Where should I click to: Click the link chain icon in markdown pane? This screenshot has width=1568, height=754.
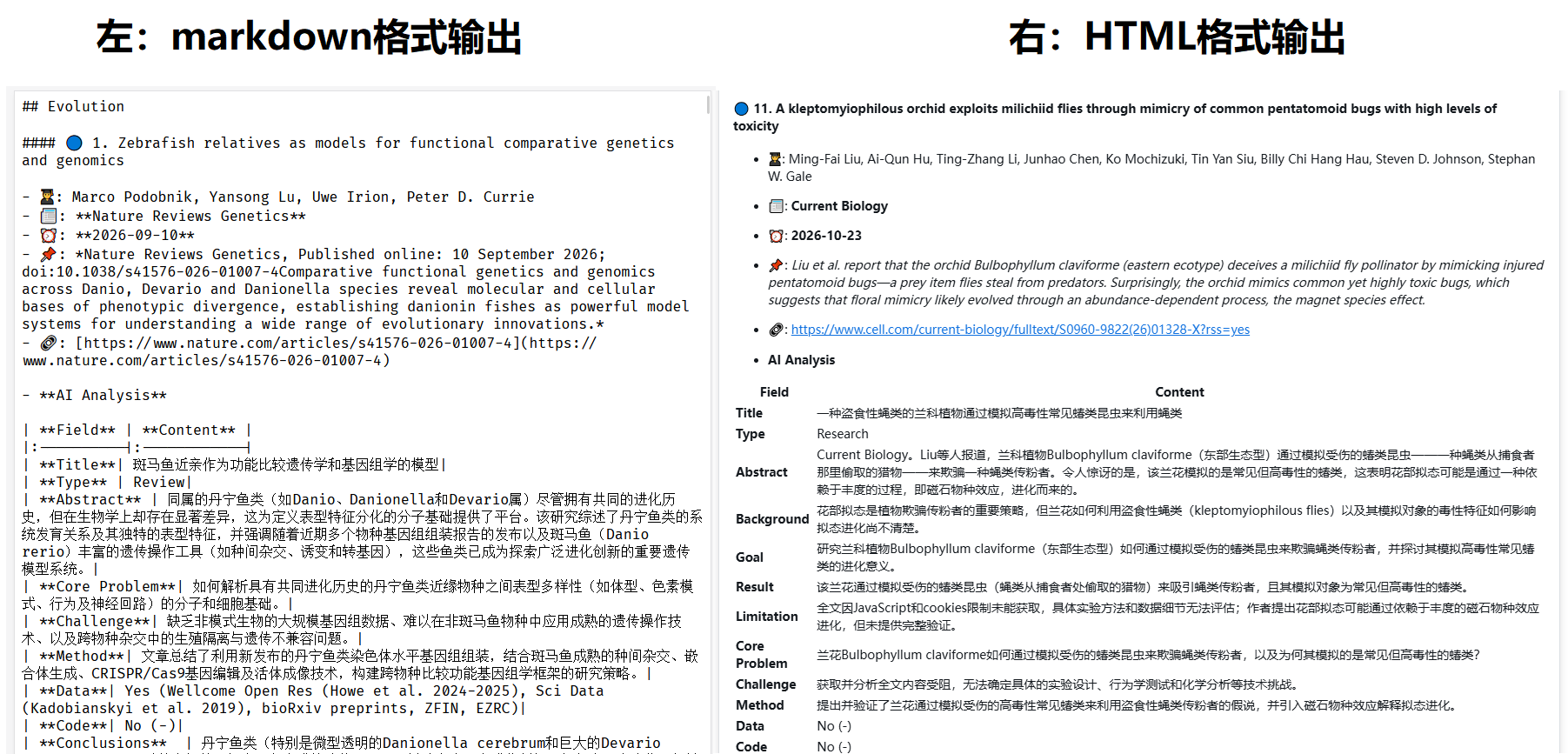pyautogui.click(x=49, y=343)
